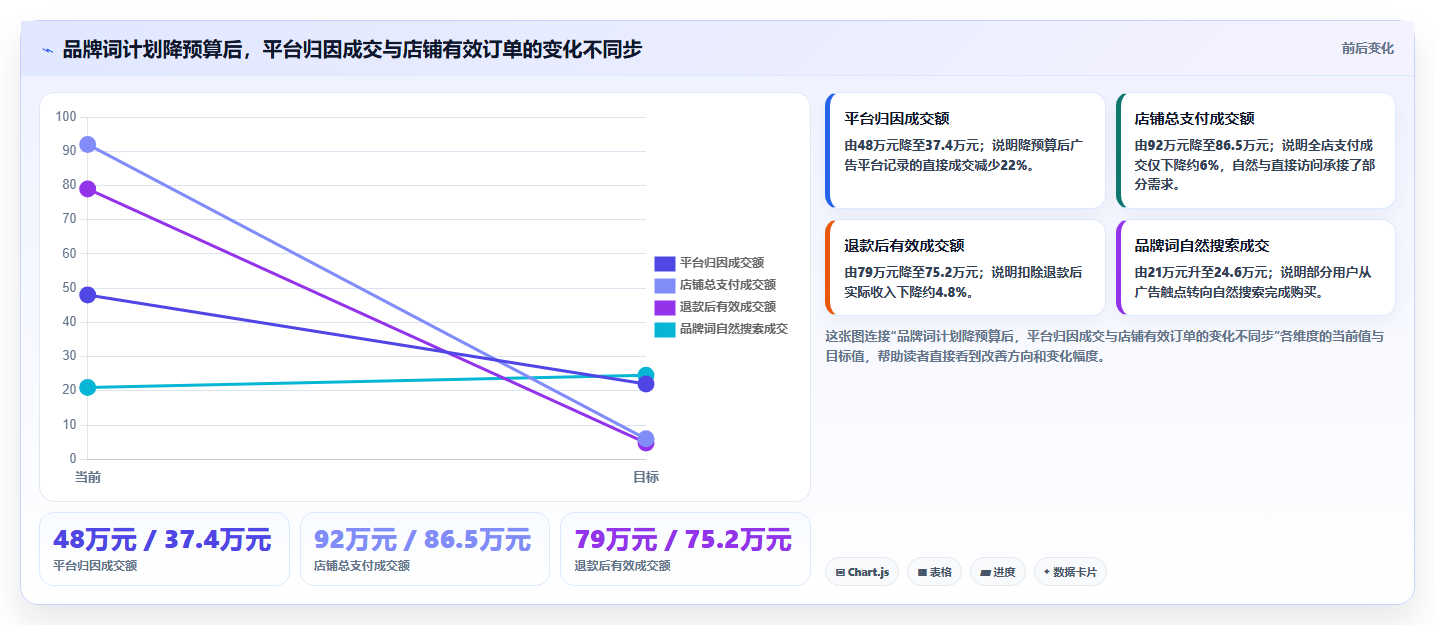Open the 平台归因成交额 insight card

[966, 151]
